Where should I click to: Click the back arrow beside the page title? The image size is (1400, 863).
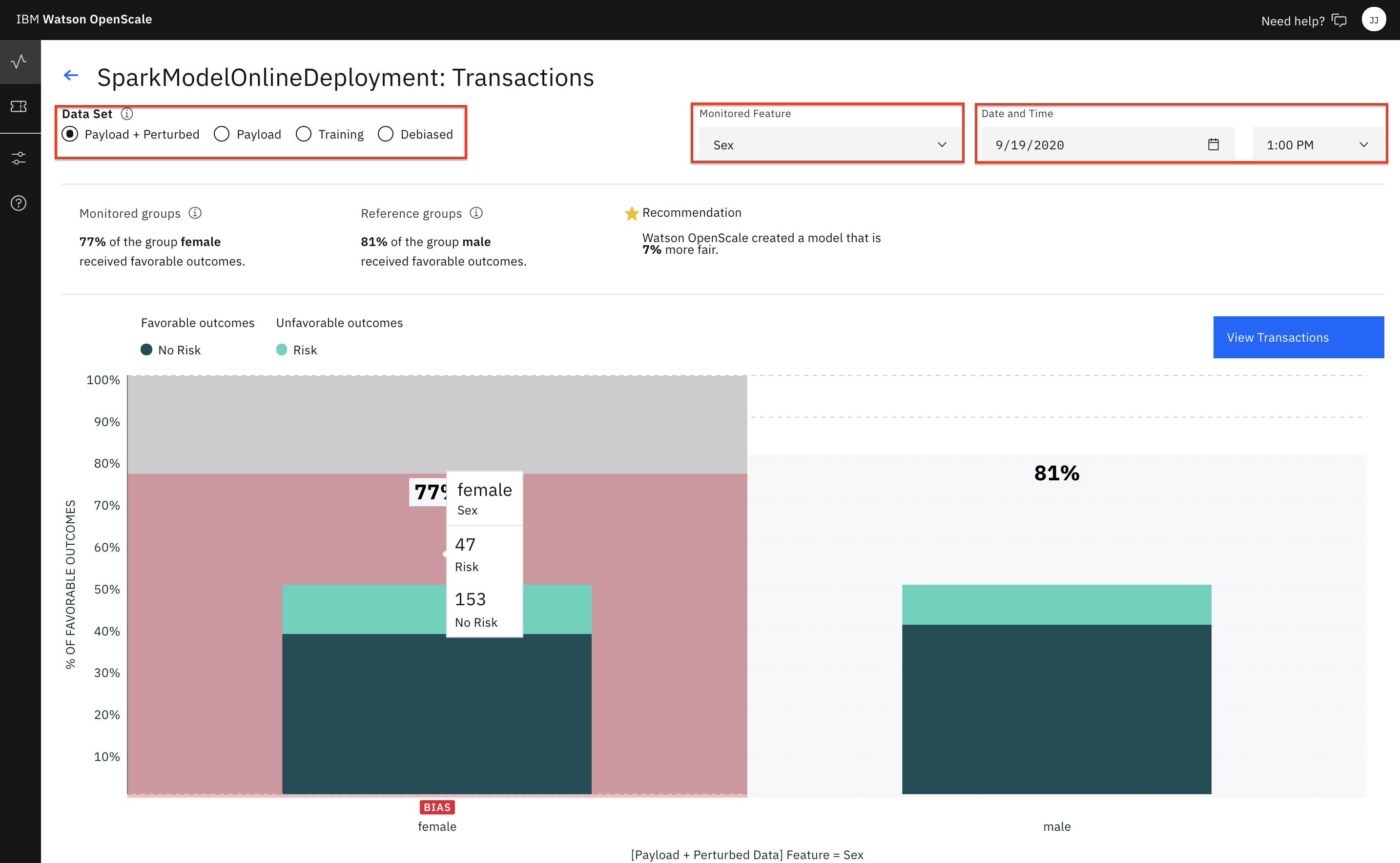coord(70,75)
